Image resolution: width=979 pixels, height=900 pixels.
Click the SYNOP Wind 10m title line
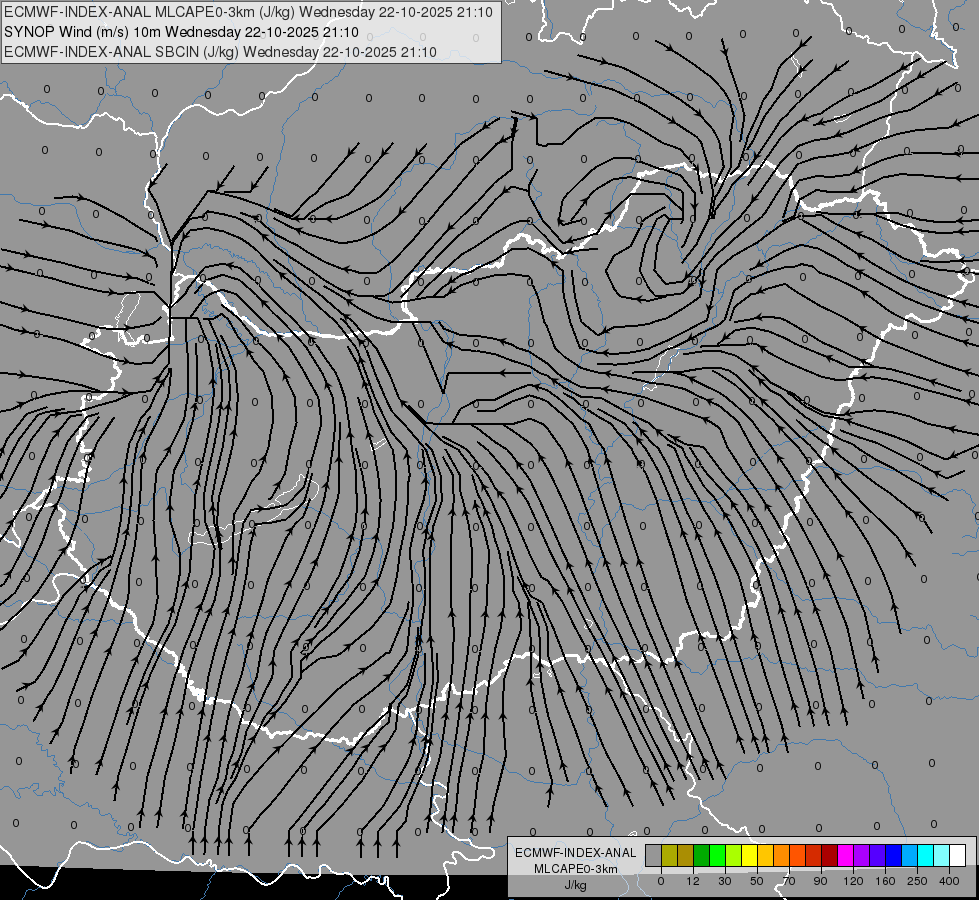(x=181, y=32)
